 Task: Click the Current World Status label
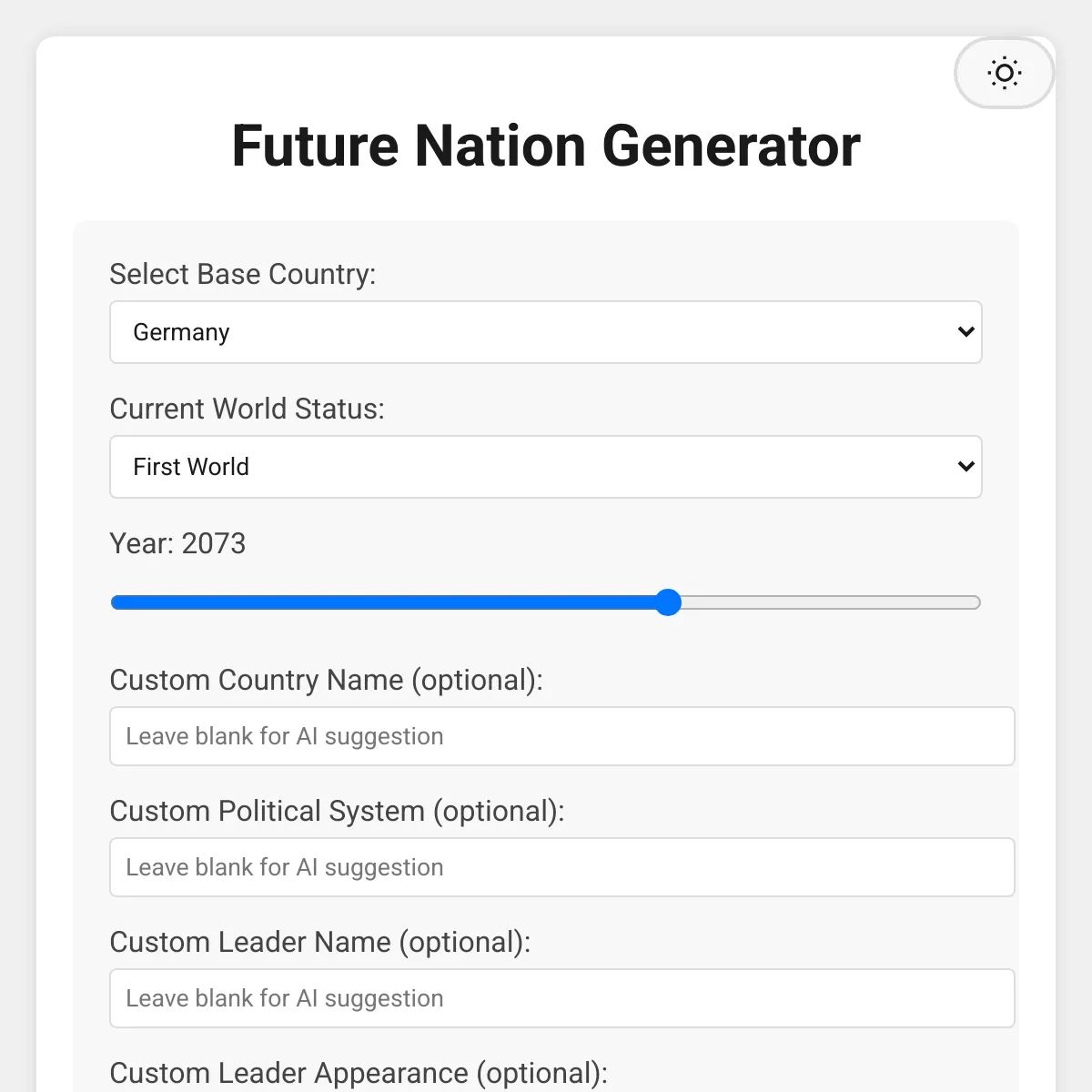pyautogui.click(x=247, y=409)
